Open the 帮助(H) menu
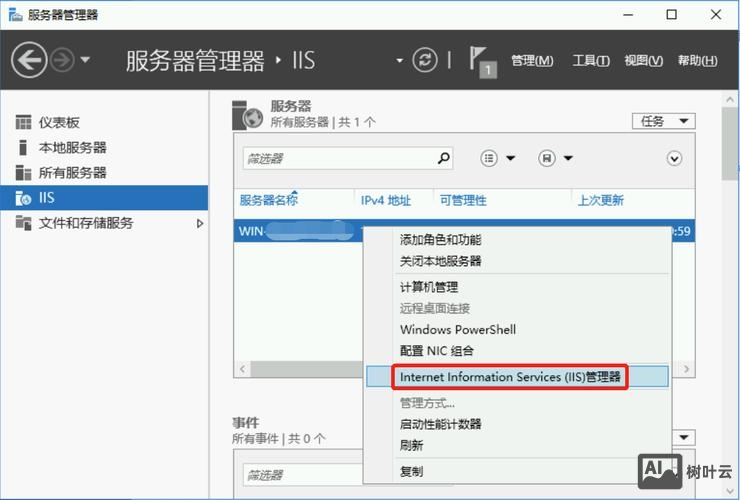 coord(698,60)
